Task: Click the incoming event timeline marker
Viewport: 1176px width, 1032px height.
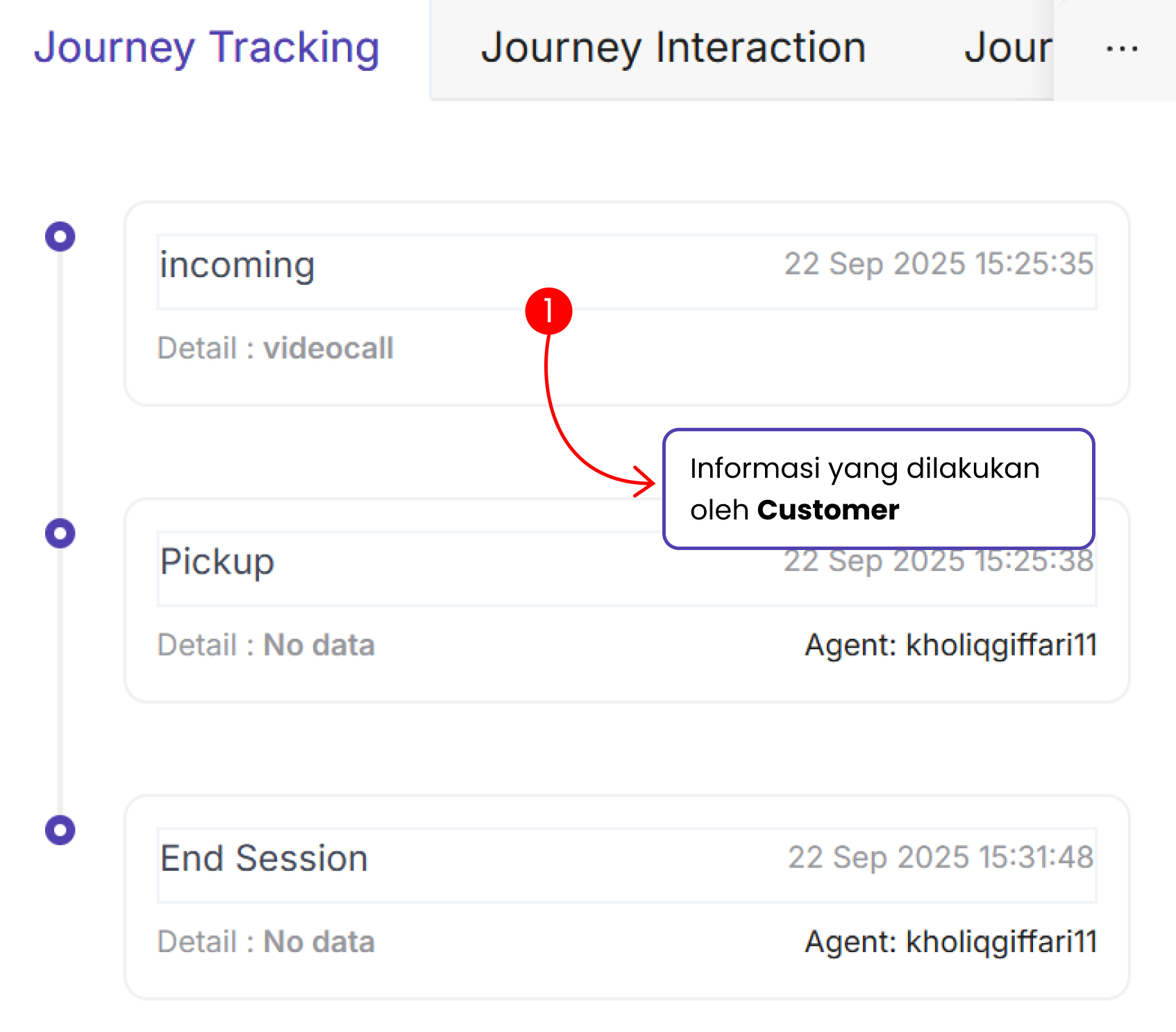Action: point(60,237)
